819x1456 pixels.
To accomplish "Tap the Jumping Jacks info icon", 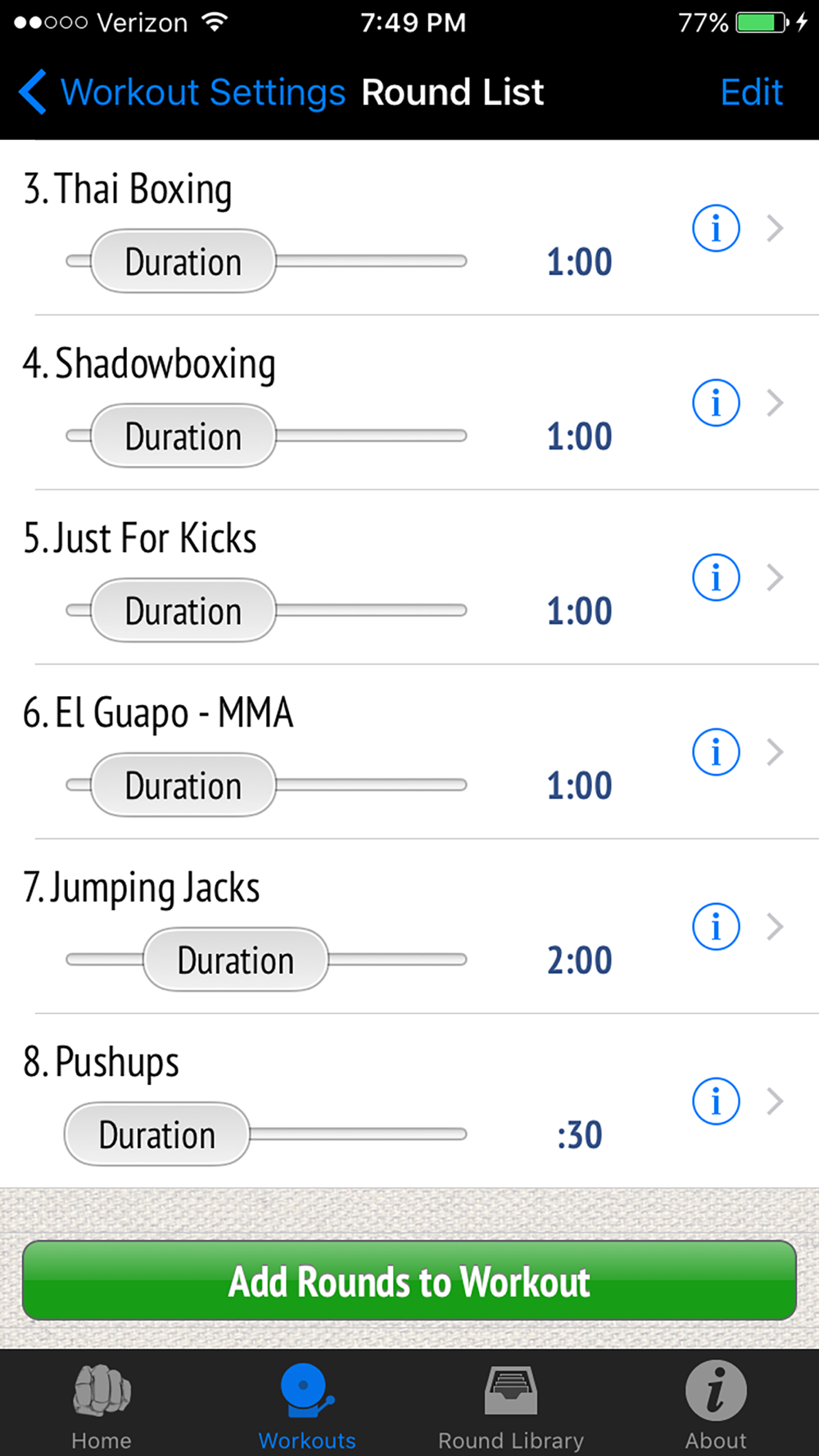I will point(716,926).
